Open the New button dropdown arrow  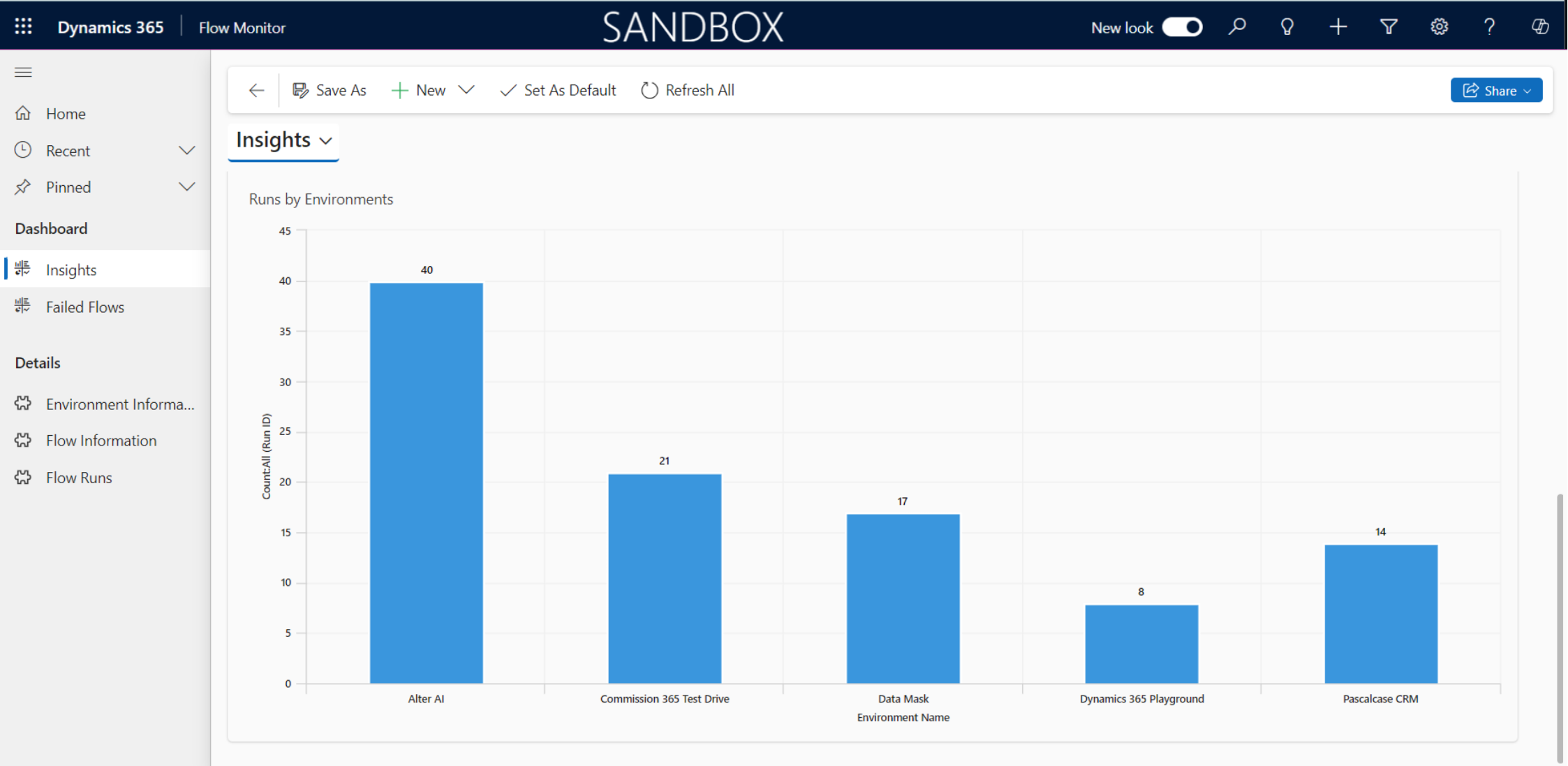click(466, 90)
